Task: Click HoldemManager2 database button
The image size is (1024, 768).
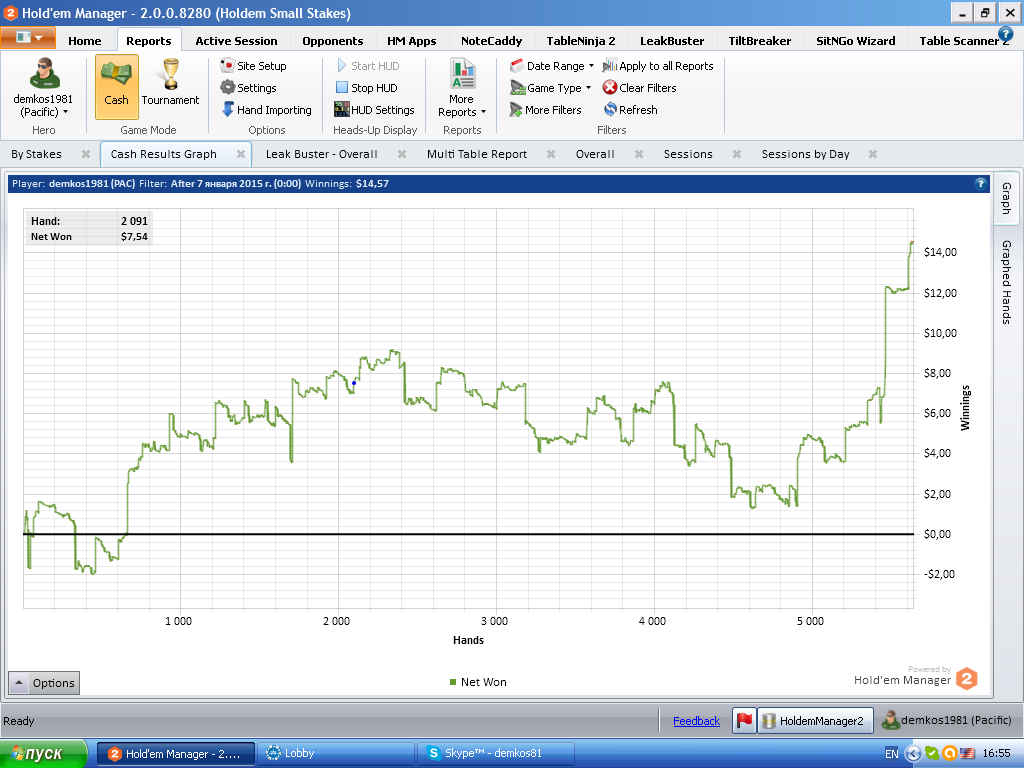Action: [x=815, y=720]
